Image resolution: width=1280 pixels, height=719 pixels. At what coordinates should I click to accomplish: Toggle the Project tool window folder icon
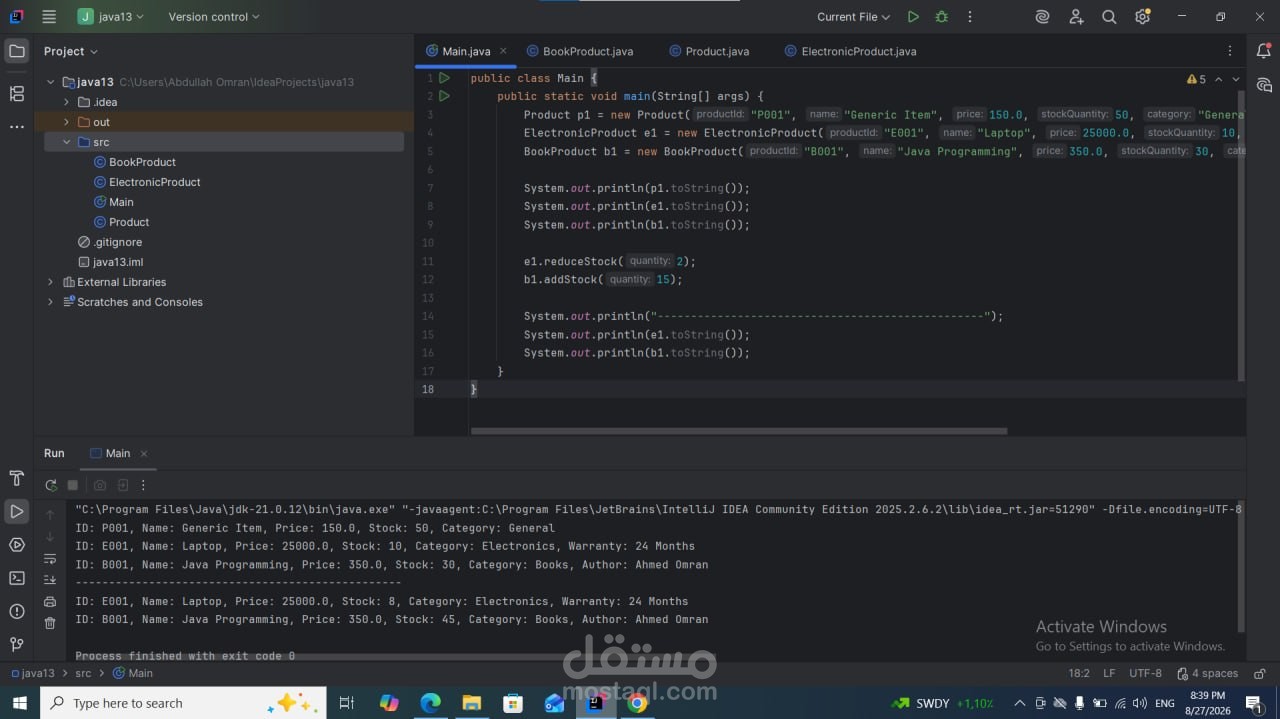point(16,51)
